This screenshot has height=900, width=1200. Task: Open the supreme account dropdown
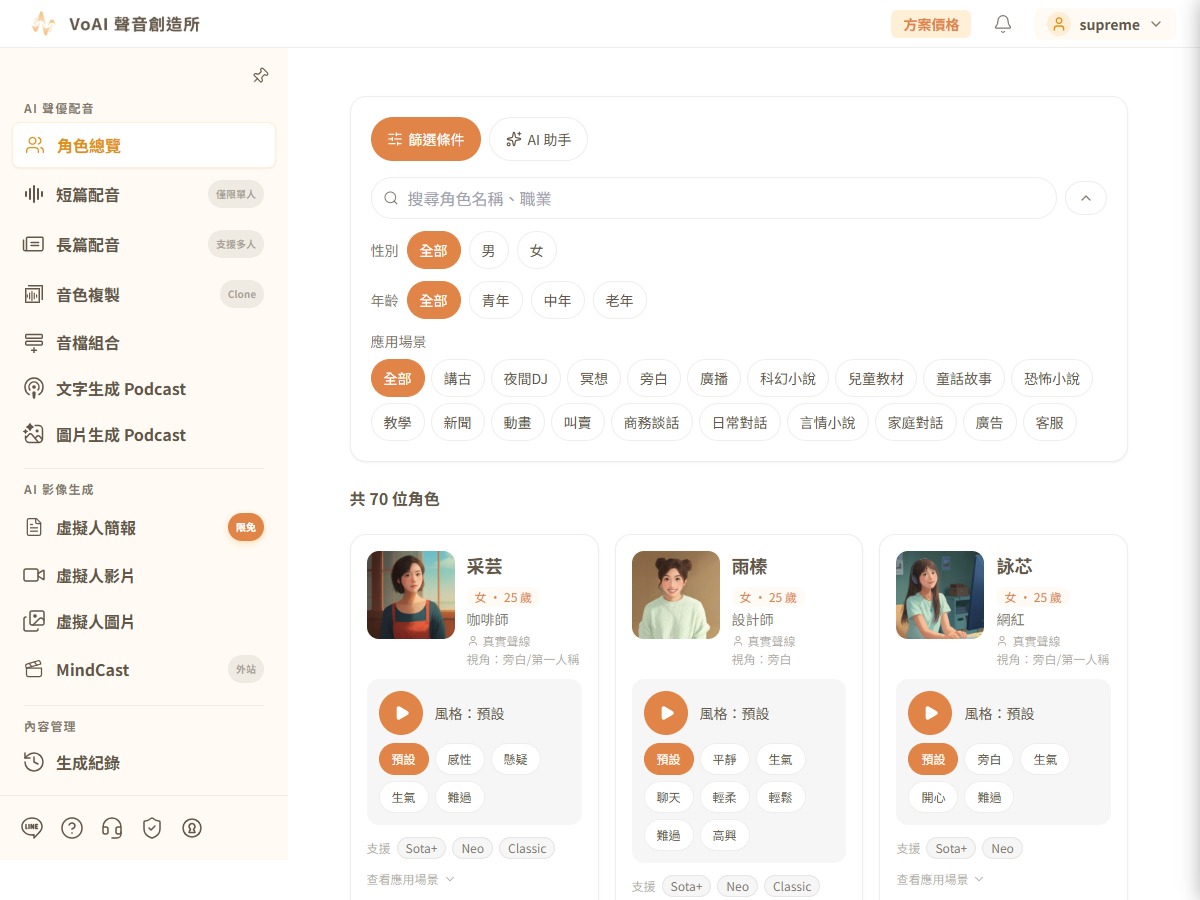tap(1105, 24)
